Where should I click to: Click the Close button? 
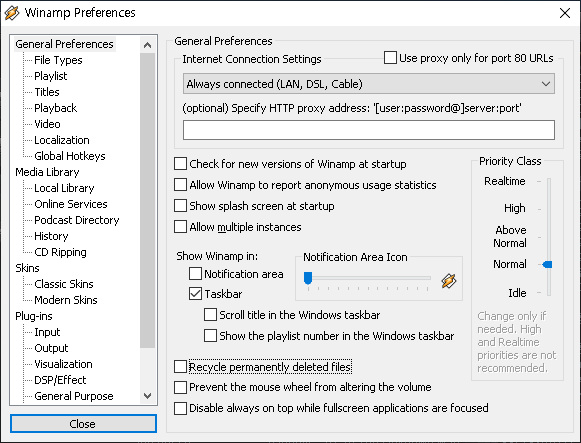click(x=83, y=424)
